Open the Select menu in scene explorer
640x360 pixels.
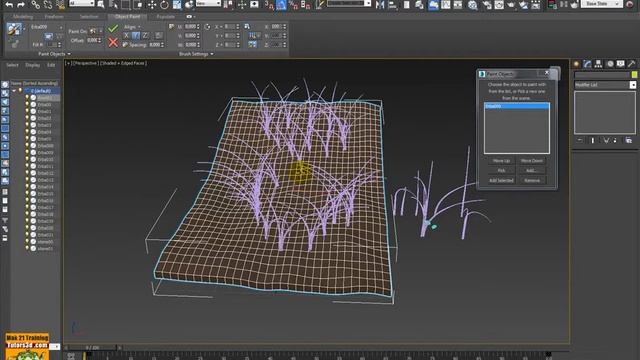click(x=12, y=65)
